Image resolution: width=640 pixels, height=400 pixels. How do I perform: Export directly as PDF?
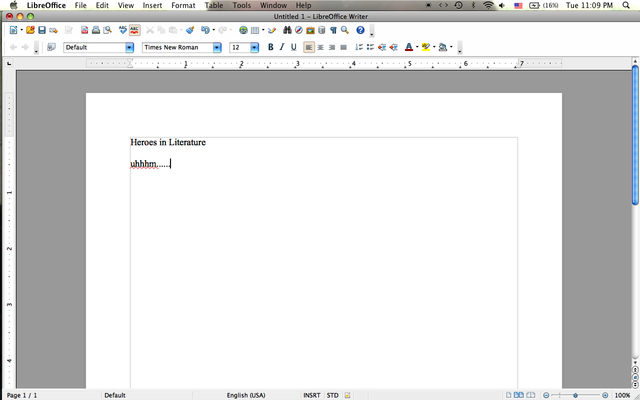84,30
